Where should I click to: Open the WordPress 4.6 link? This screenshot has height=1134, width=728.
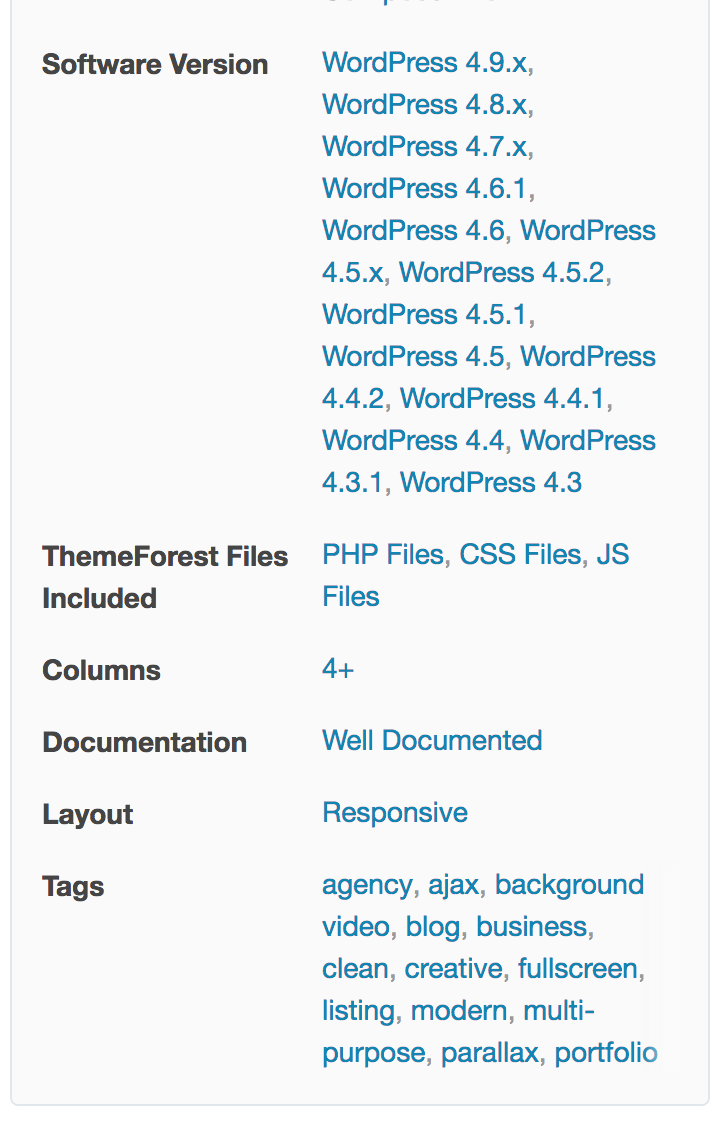(414, 231)
